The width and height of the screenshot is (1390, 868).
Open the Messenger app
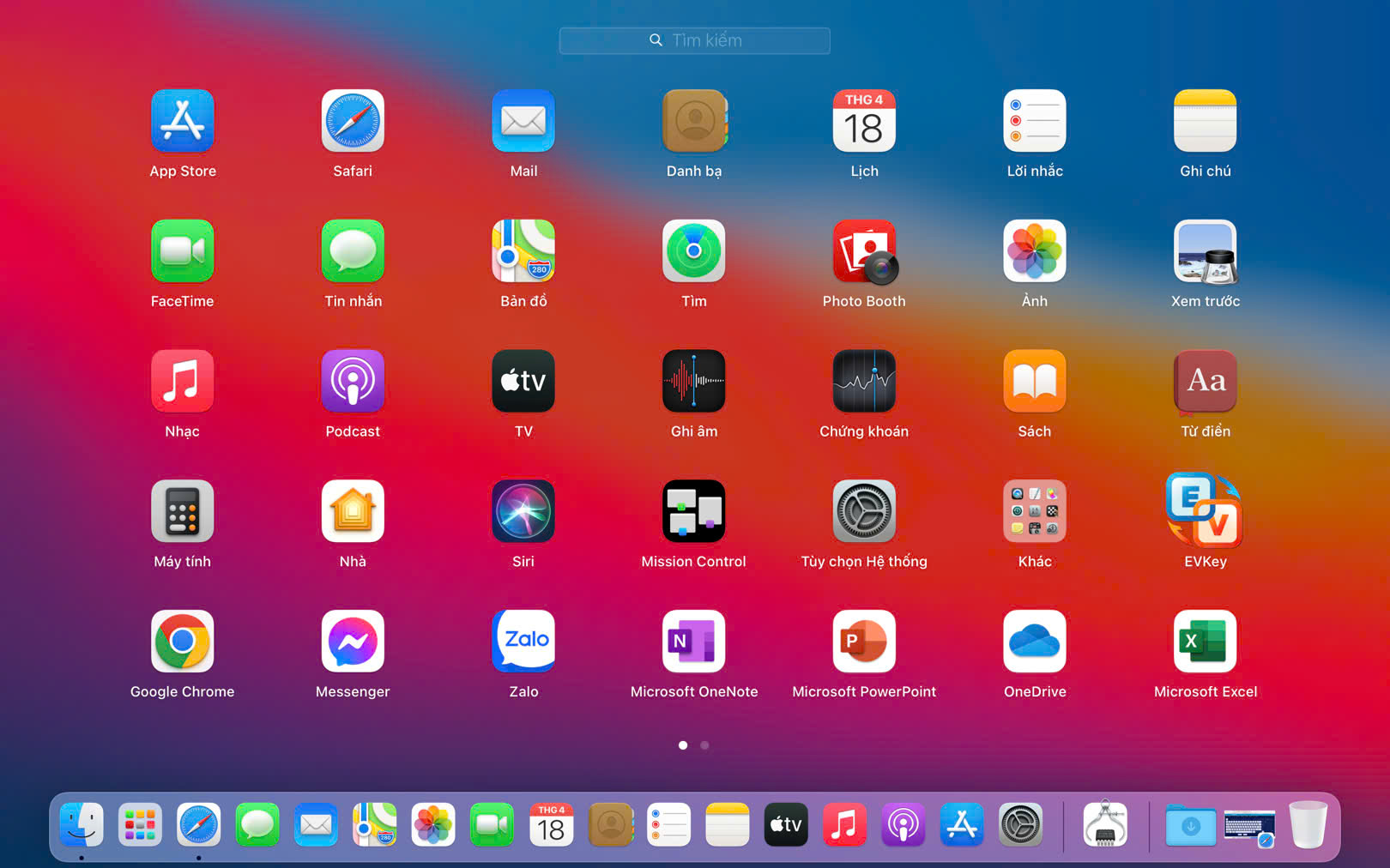(x=353, y=642)
